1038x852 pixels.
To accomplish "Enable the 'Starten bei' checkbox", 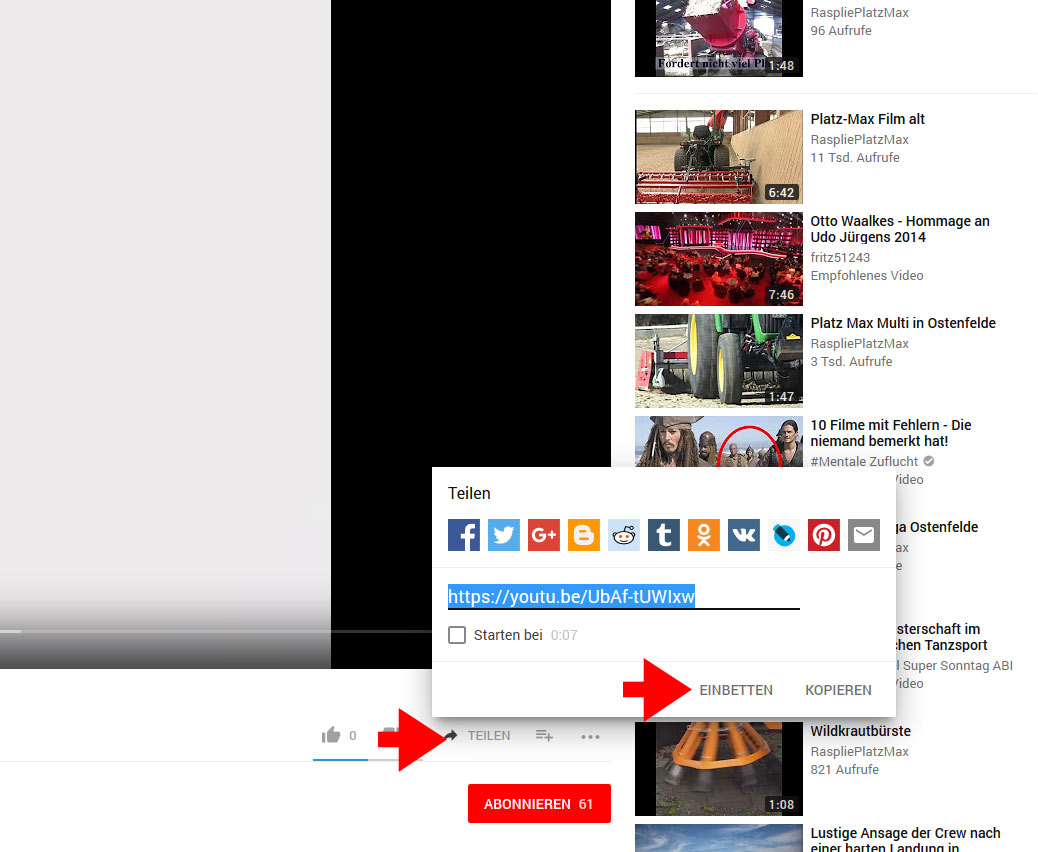I will (457, 635).
